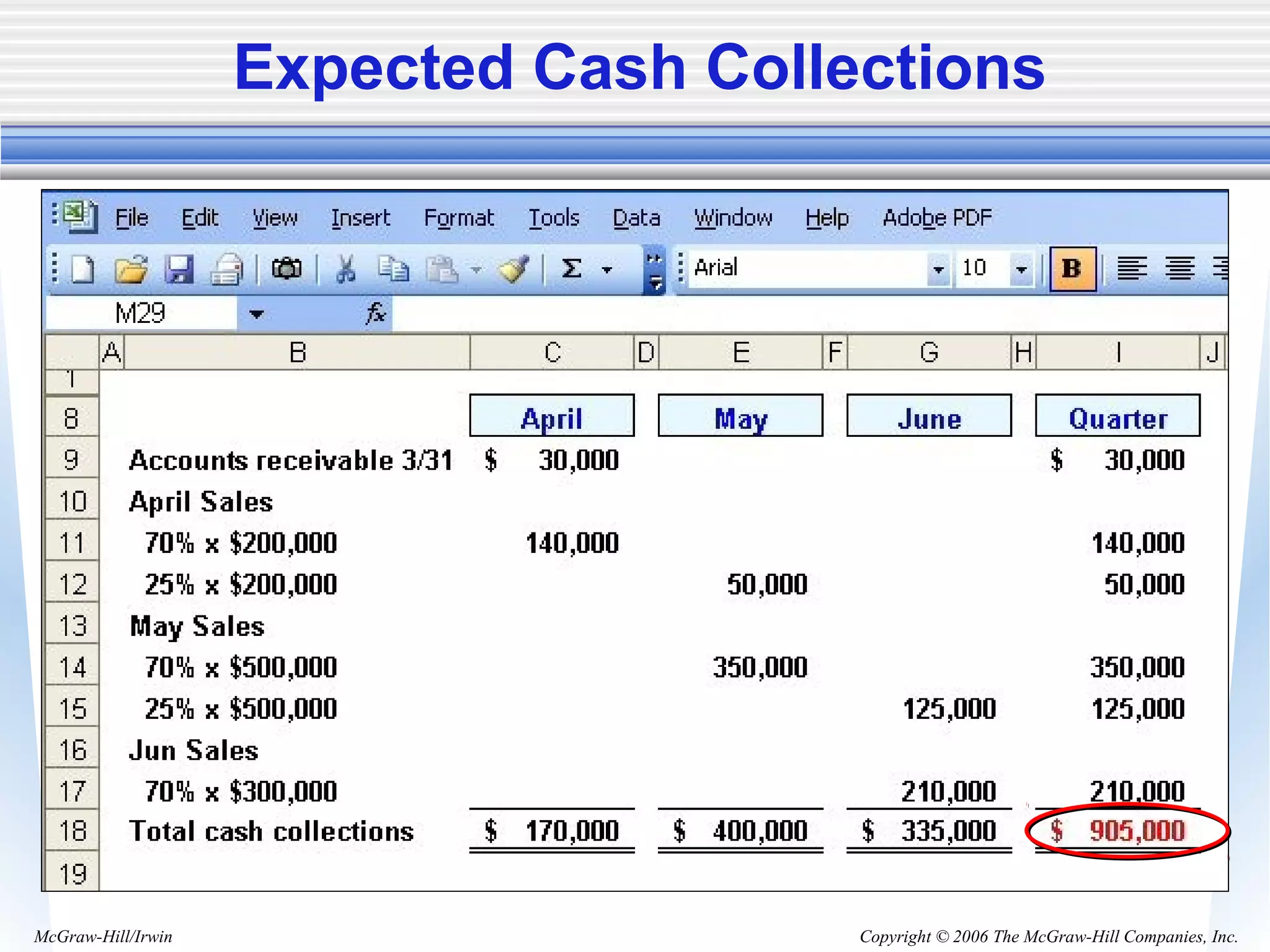1270x952 pixels.
Task: Select the June total $335,000 cell
Action: coord(929,831)
